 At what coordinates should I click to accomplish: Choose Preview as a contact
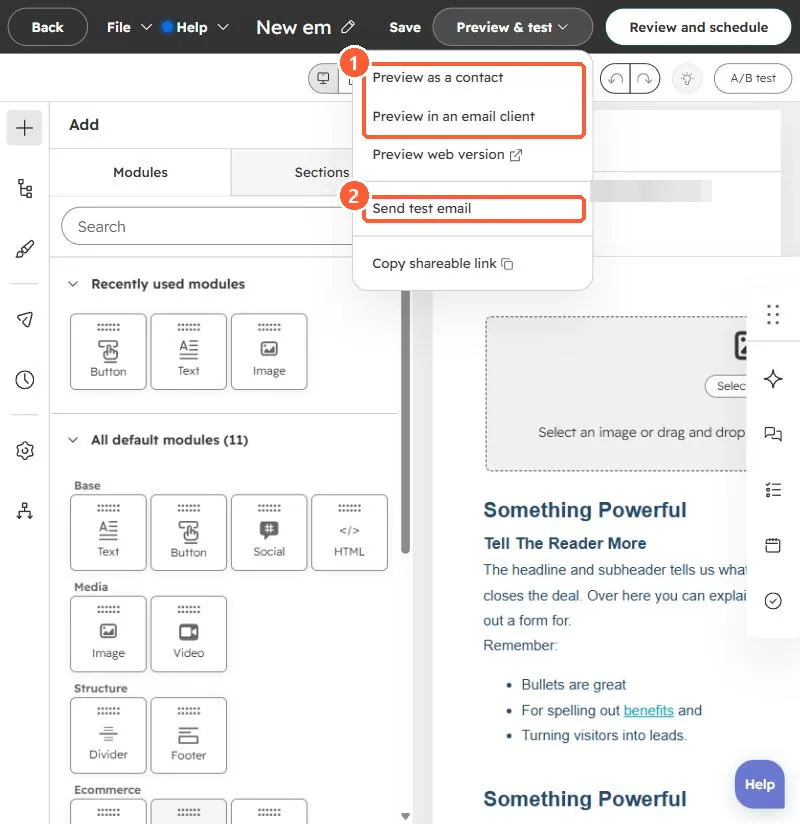point(437,77)
